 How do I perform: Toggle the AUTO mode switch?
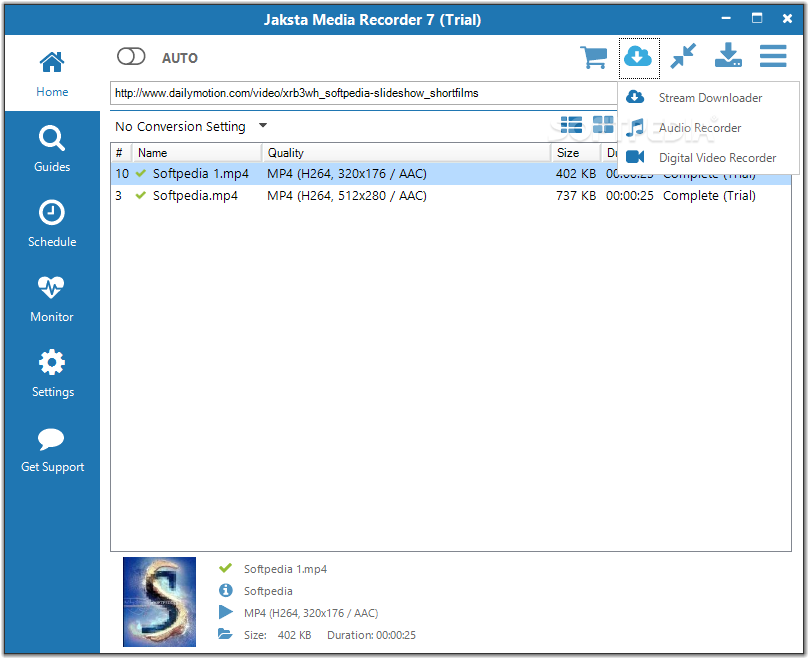coord(131,56)
